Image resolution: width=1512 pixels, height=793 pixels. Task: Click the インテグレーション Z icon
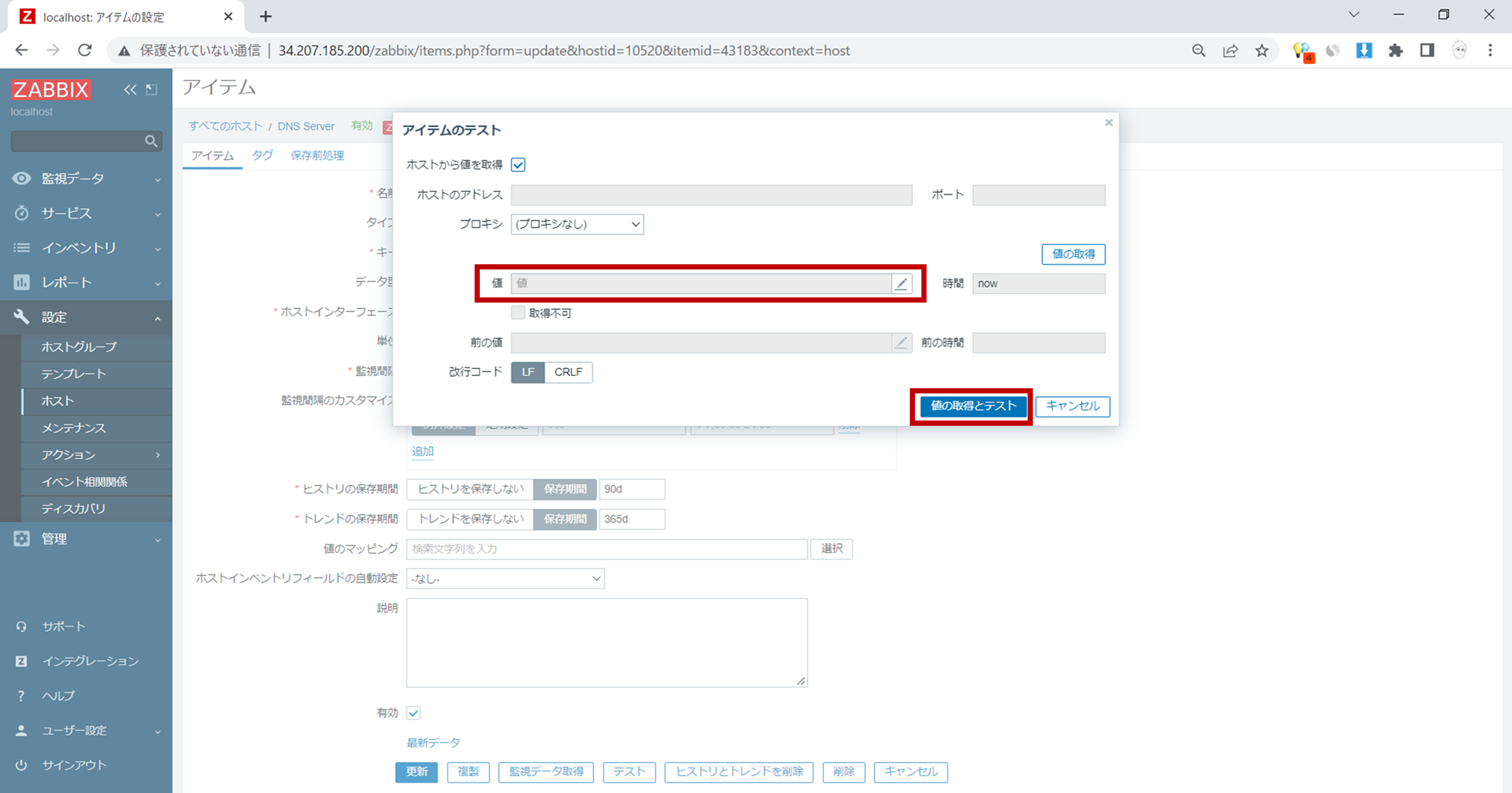tap(22, 661)
